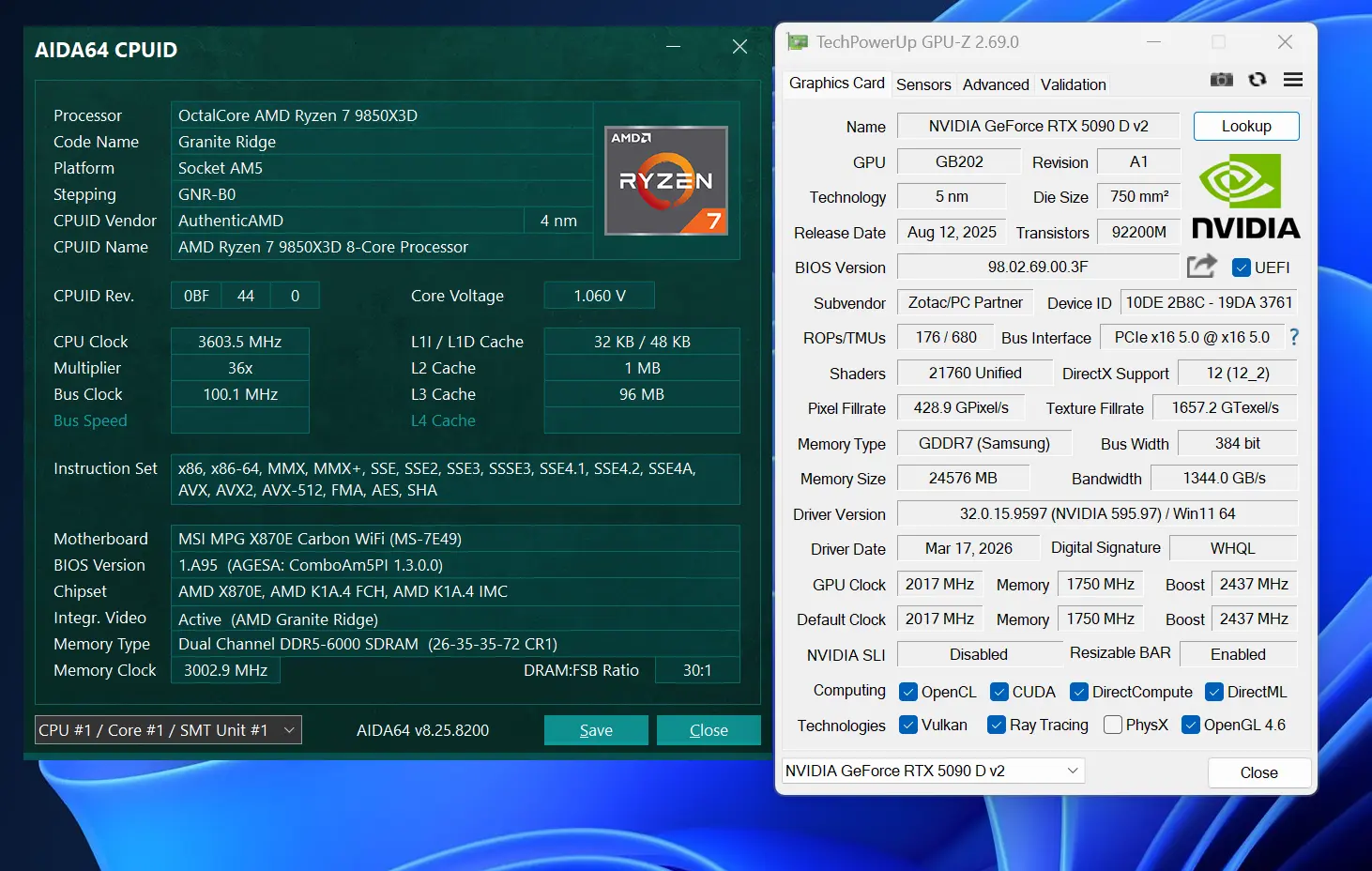Click the GPU-Z app icon in title bar
The image size is (1372, 871).
(x=798, y=42)
